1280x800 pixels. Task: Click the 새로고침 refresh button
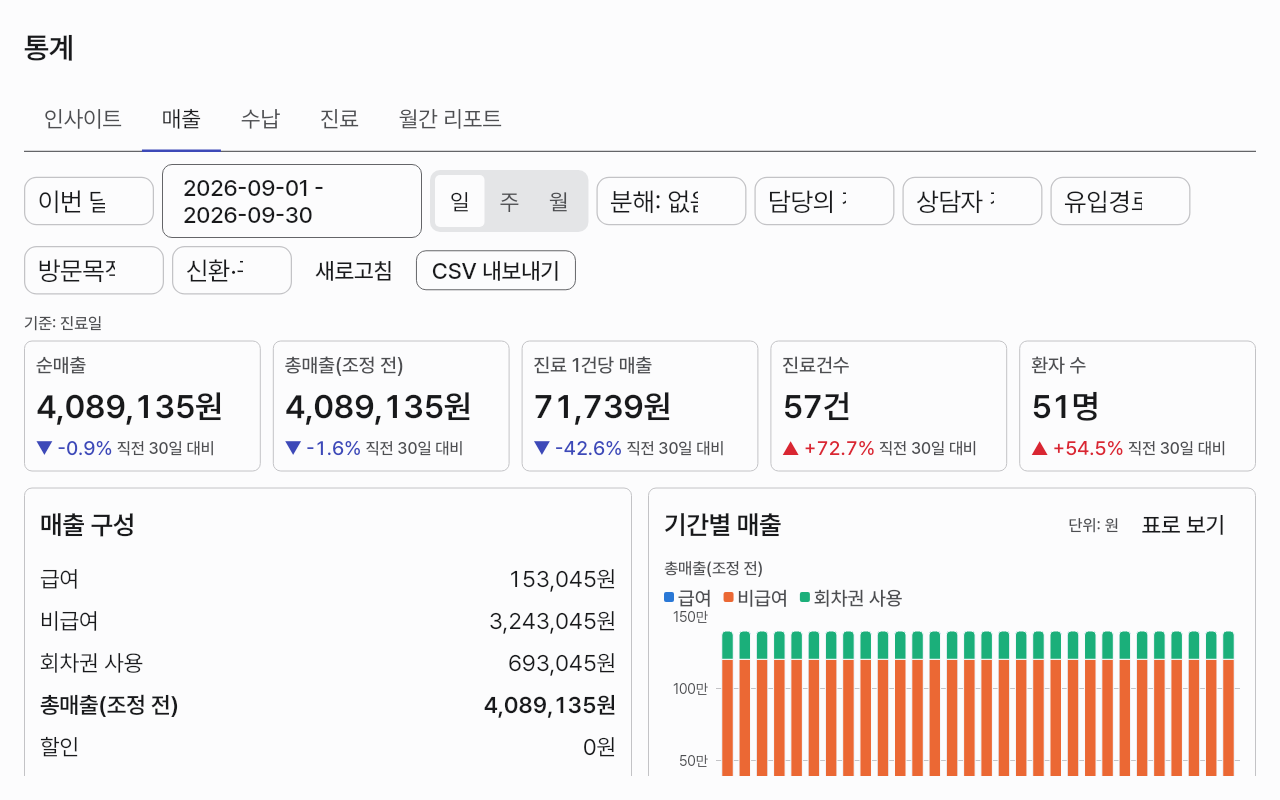pos(354,270)
